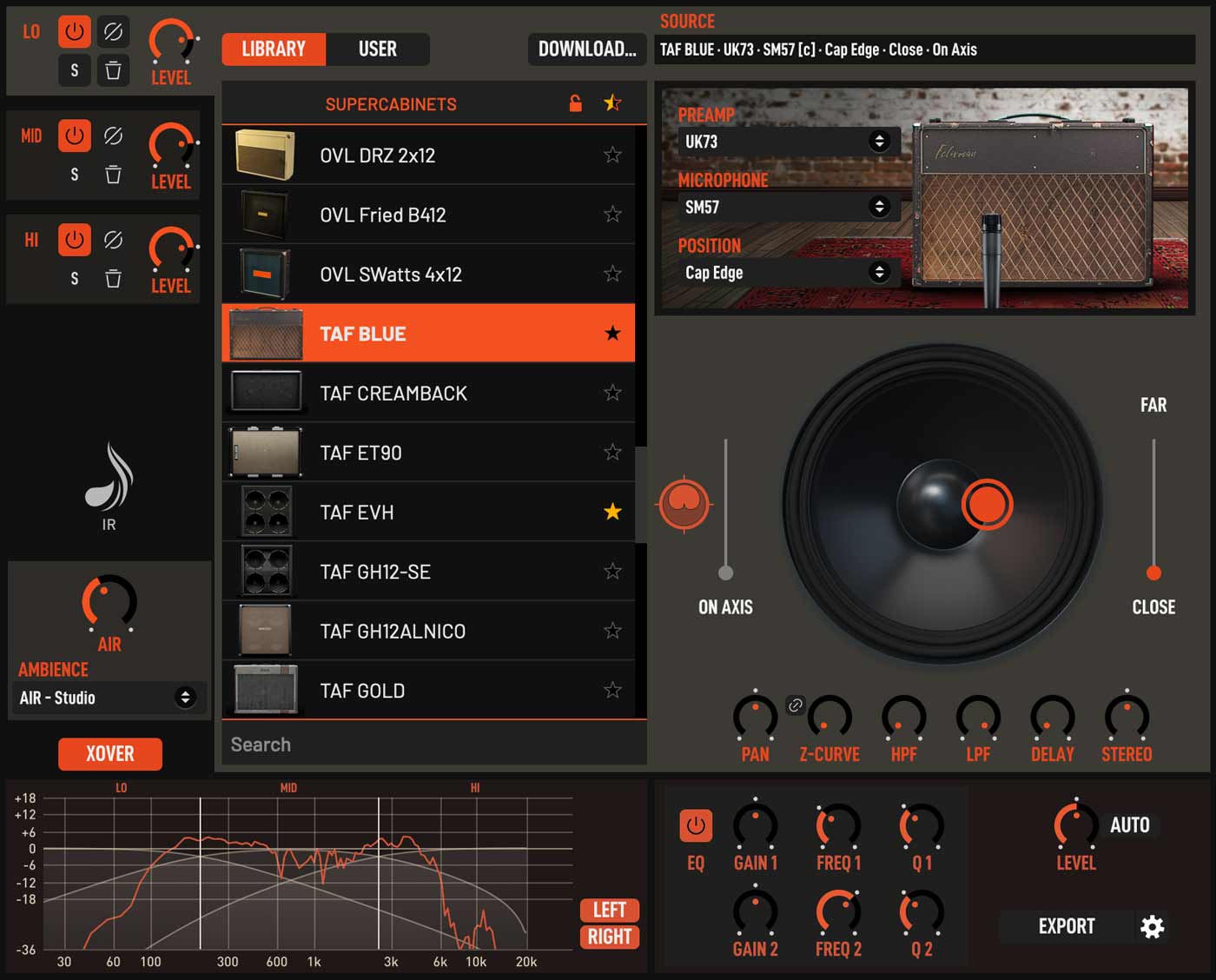This screenshot has height=980, width=1216.
Task: Click the unlock padlock icon in Supercabinets header
Action: tap(575, 103)
